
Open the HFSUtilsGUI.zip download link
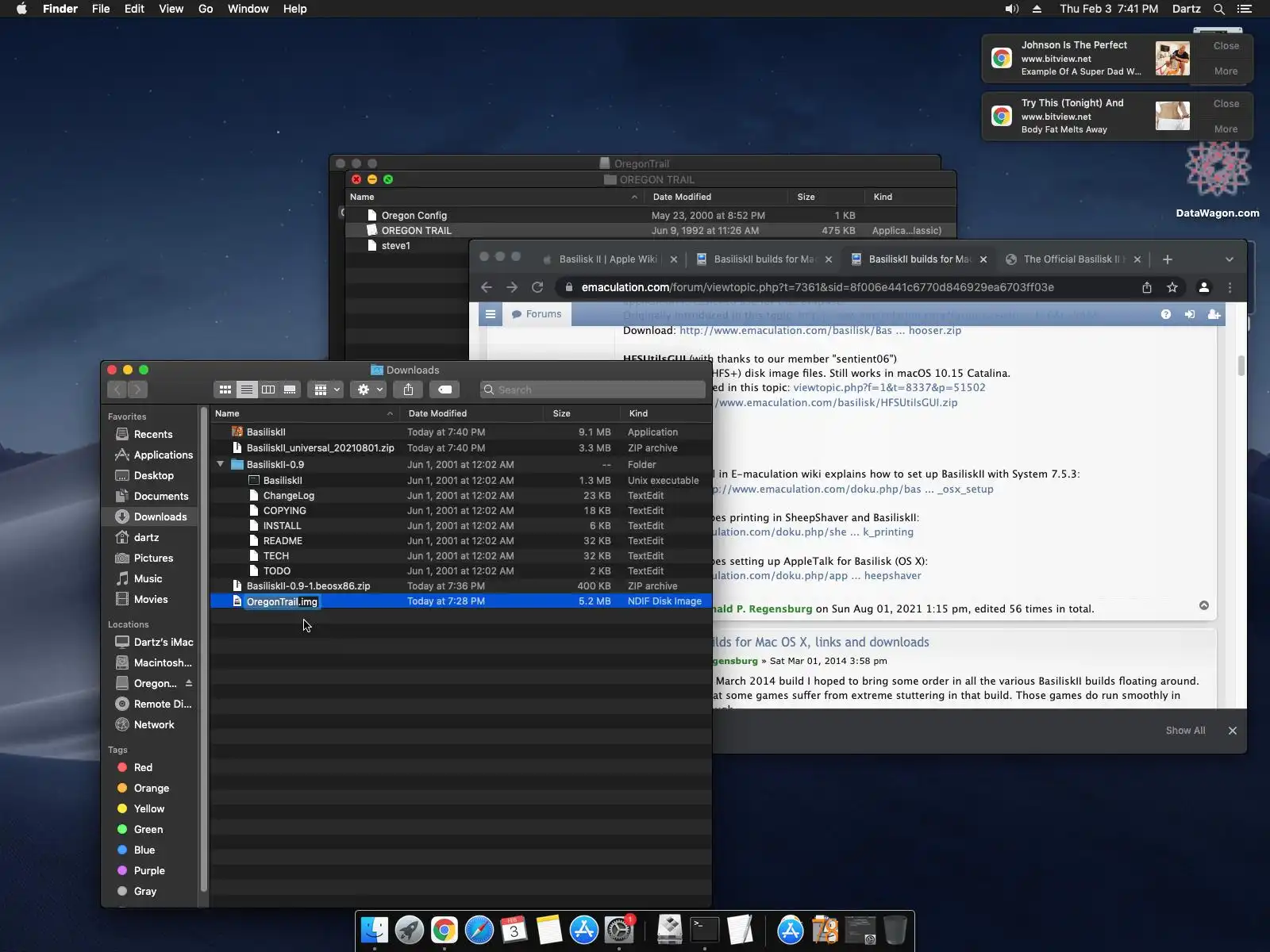[x=837, y=402]
